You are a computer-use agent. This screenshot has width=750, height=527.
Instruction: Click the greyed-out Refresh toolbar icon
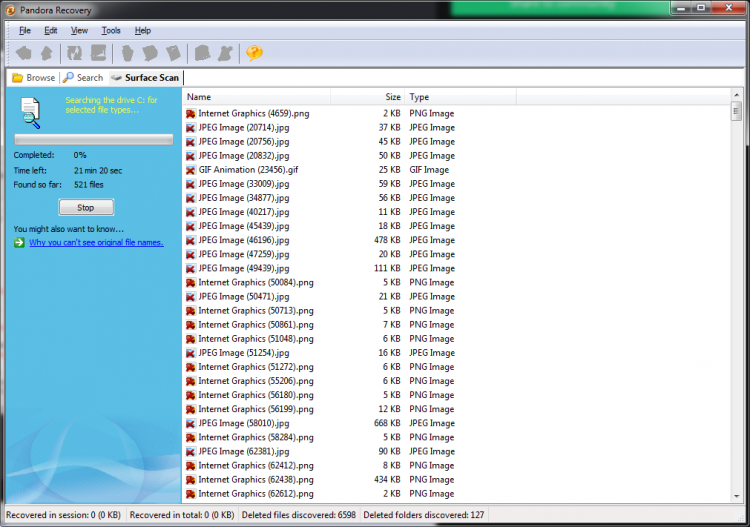point(75,53)
